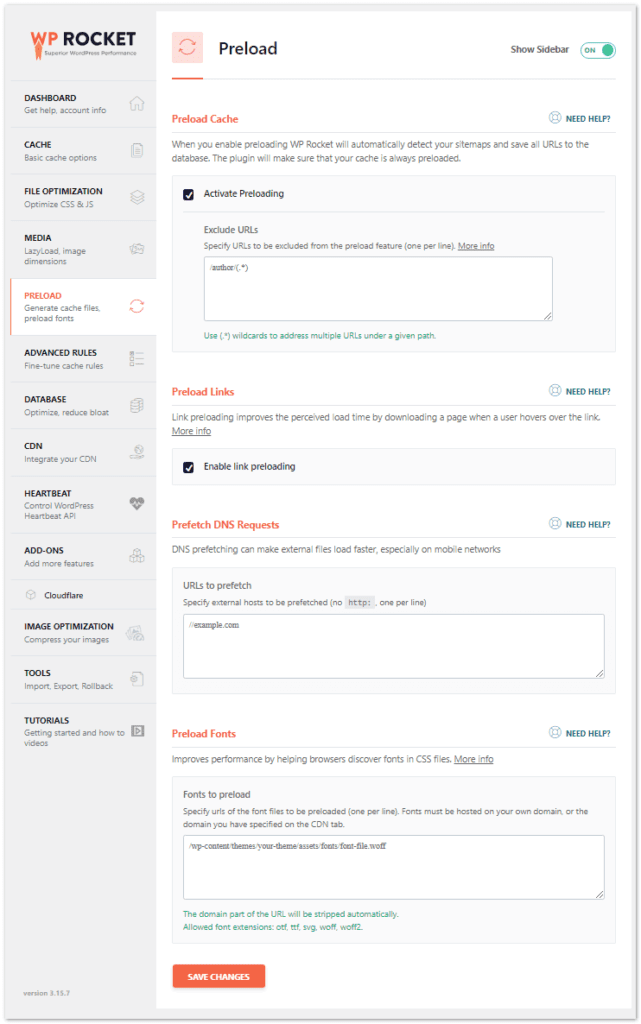Open the Cache settings tab
The height and width of the screenshot is (1024, 641).
pyautogui.click(x=84, y=151)
